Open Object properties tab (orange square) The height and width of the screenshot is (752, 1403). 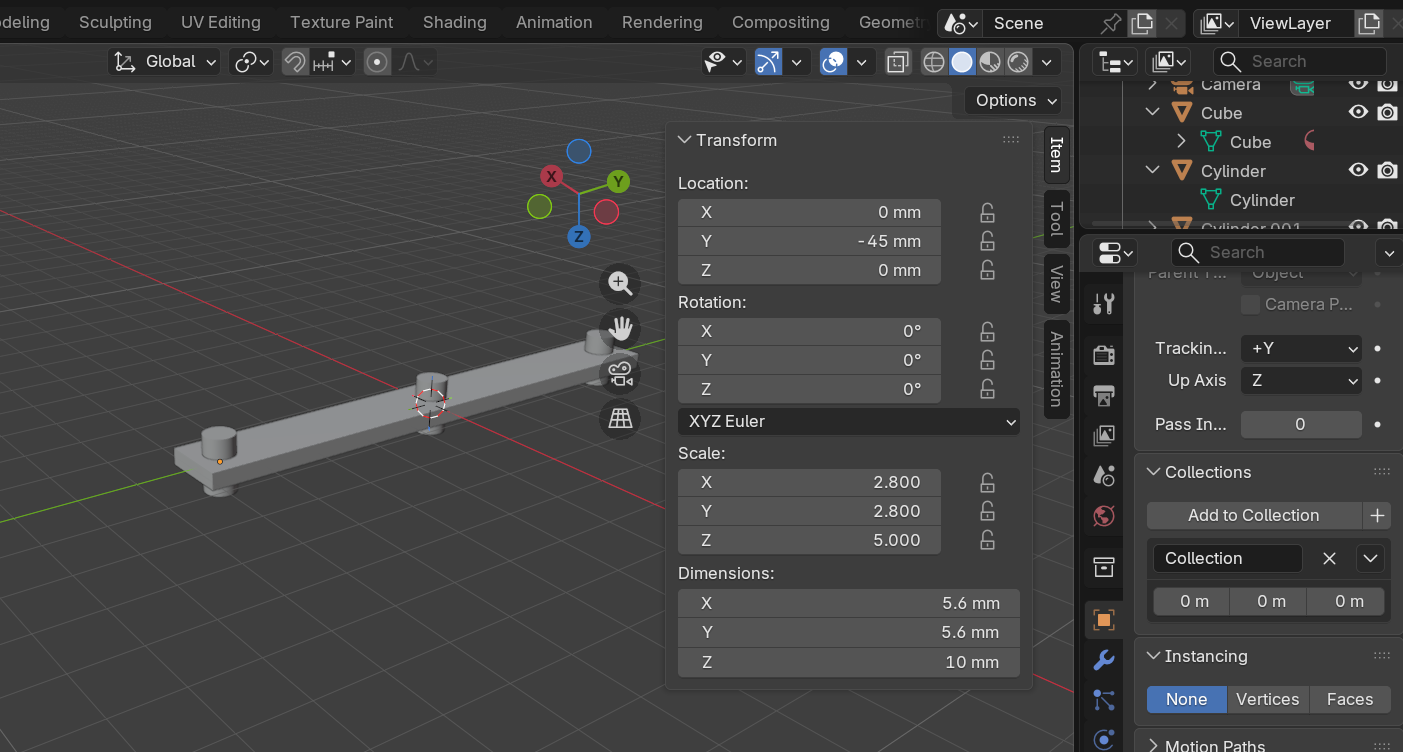[1104, 620]
